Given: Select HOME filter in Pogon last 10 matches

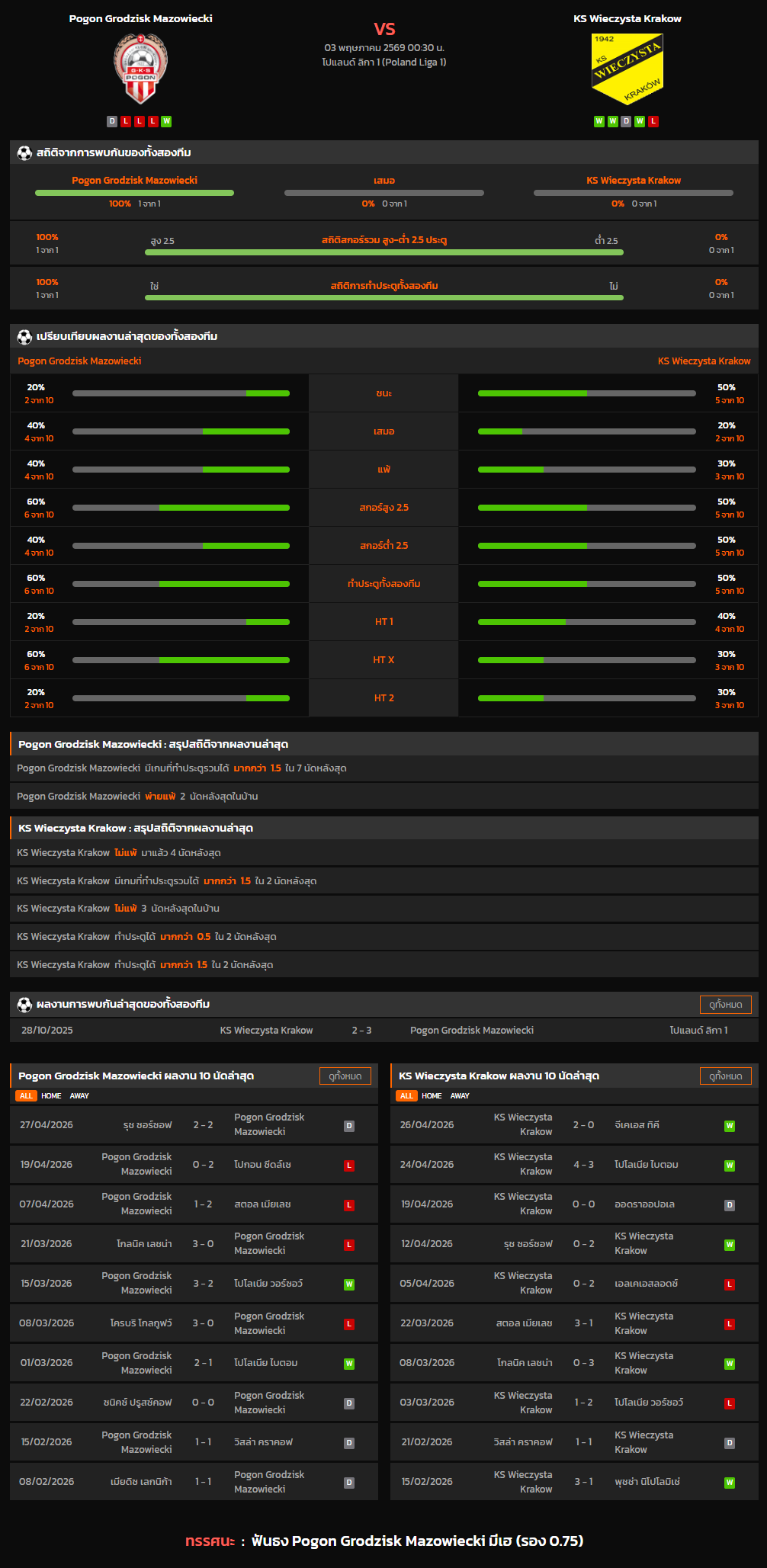Looking at the screenshot, I should (51, 1095).
